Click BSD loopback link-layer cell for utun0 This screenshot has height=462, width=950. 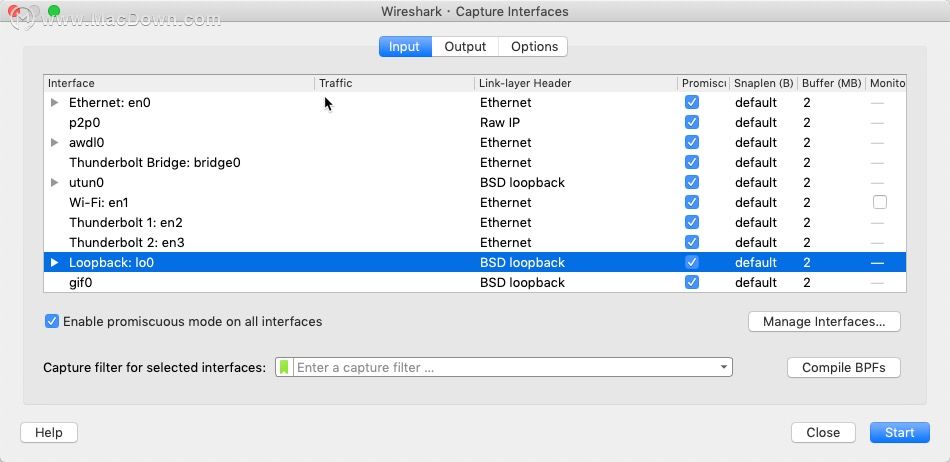point(522,182)
